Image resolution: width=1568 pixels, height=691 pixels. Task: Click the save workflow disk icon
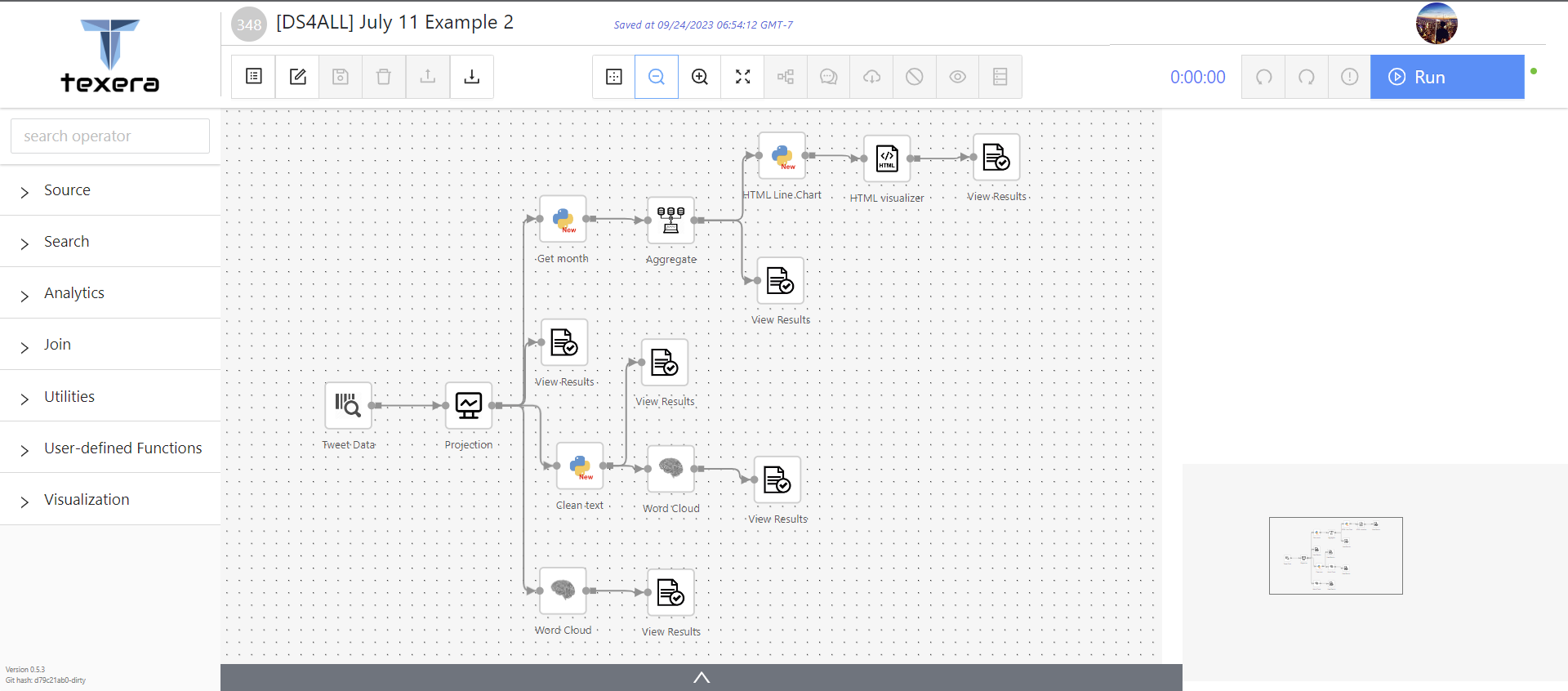pos(341,77)
